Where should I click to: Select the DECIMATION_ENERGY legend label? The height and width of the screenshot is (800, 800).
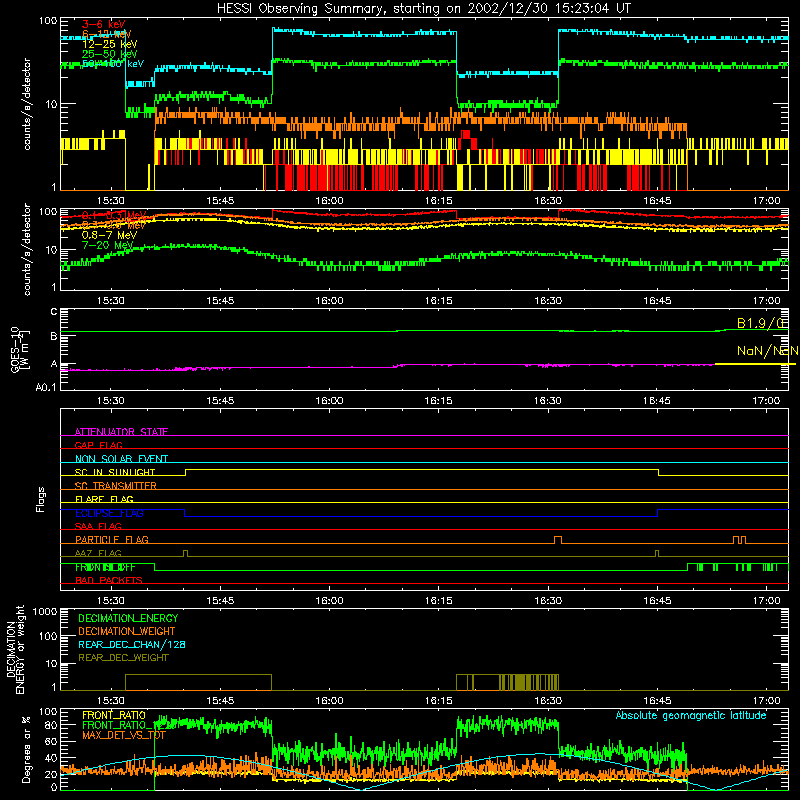[x=128, y=618]
